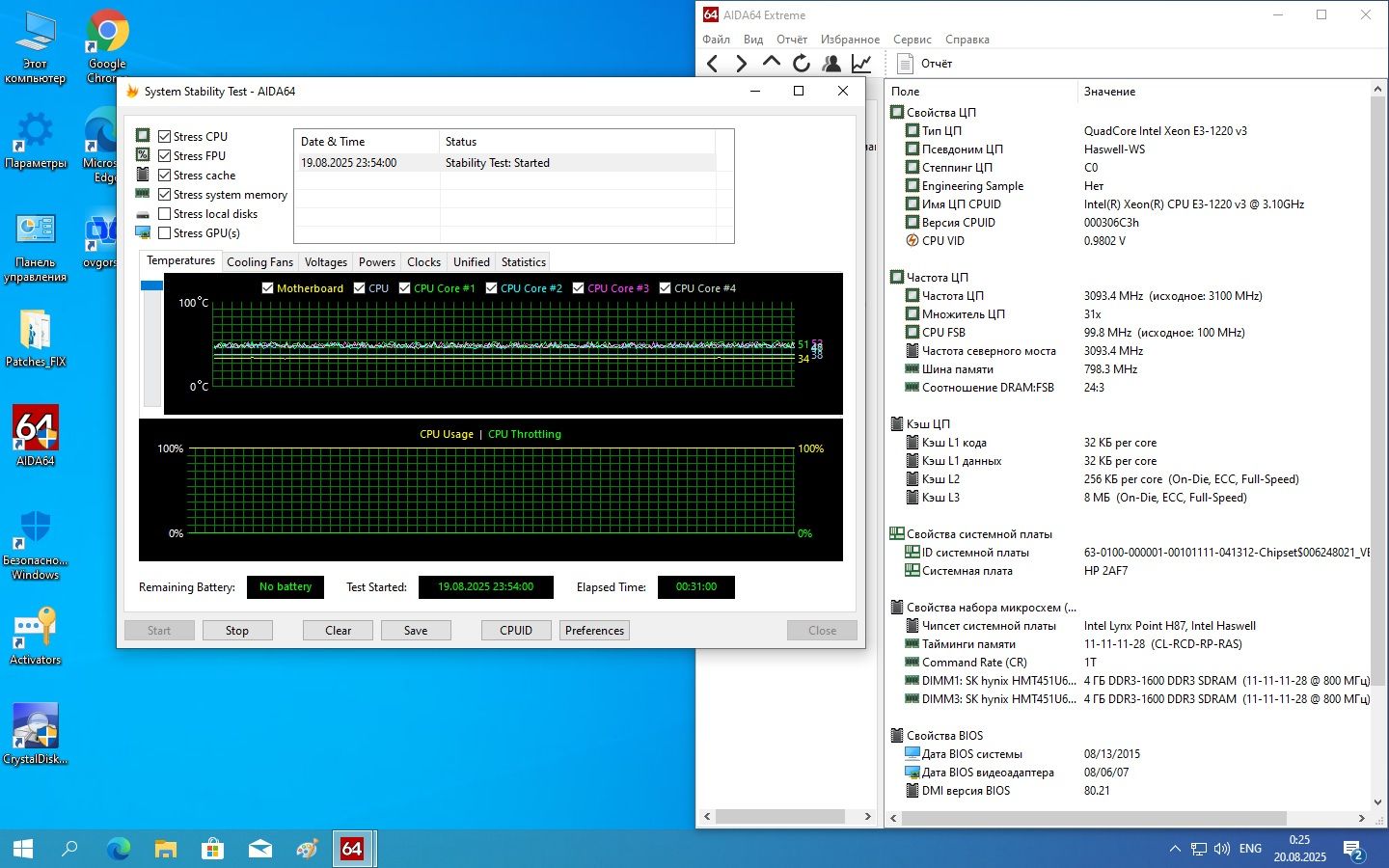
Task: Uncheck Stress CPU option
Action: pyautogui.click(x=165, y=137)
